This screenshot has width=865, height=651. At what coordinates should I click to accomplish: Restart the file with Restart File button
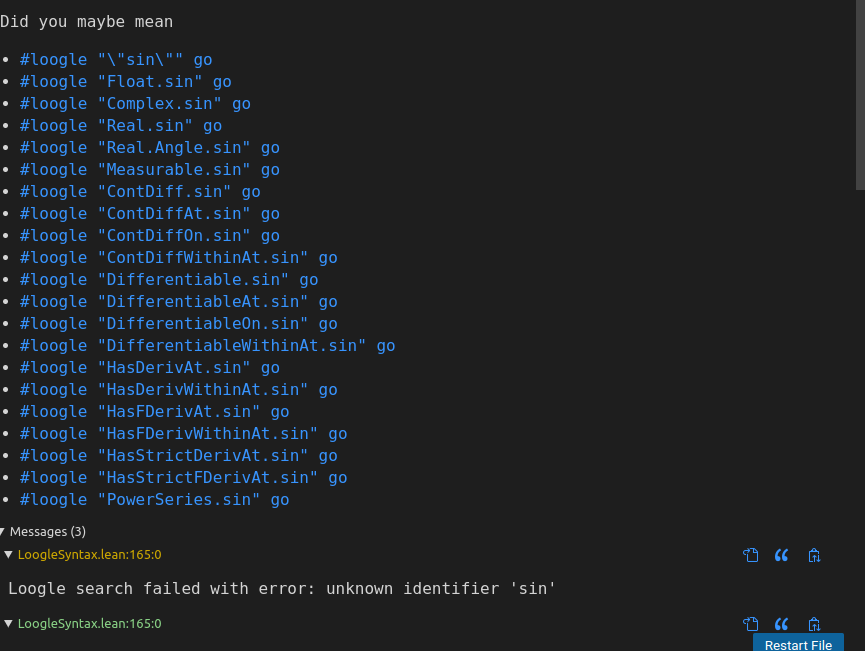click(798, 643)
